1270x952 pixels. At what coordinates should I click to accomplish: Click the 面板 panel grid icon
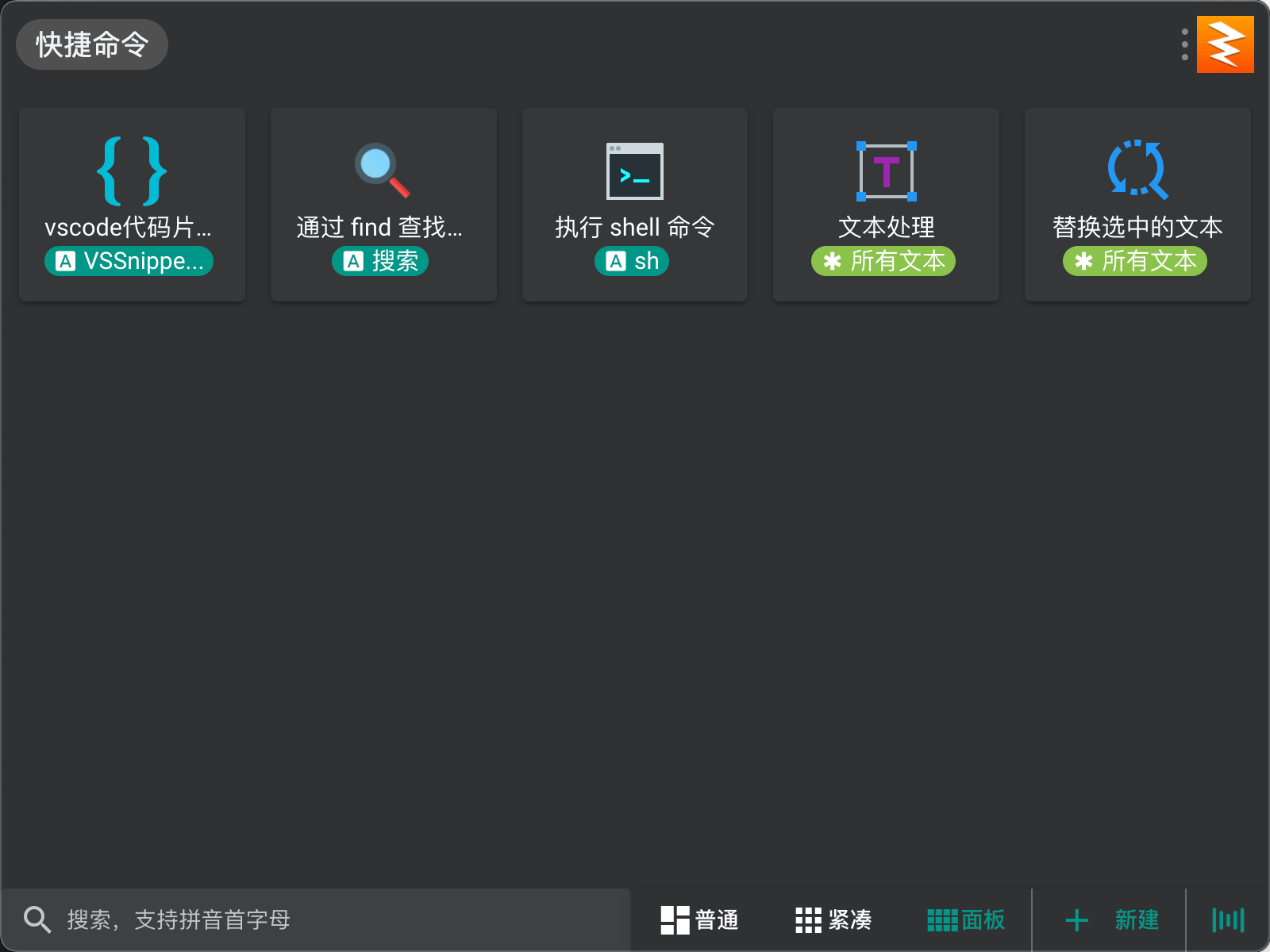pyautogui.click(x=942, y=920)
